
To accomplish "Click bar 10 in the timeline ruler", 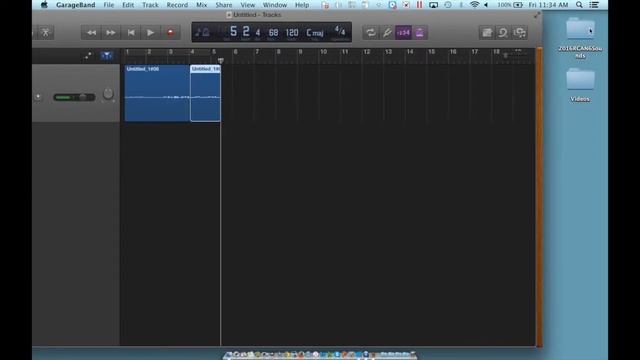I will (323, 52).
